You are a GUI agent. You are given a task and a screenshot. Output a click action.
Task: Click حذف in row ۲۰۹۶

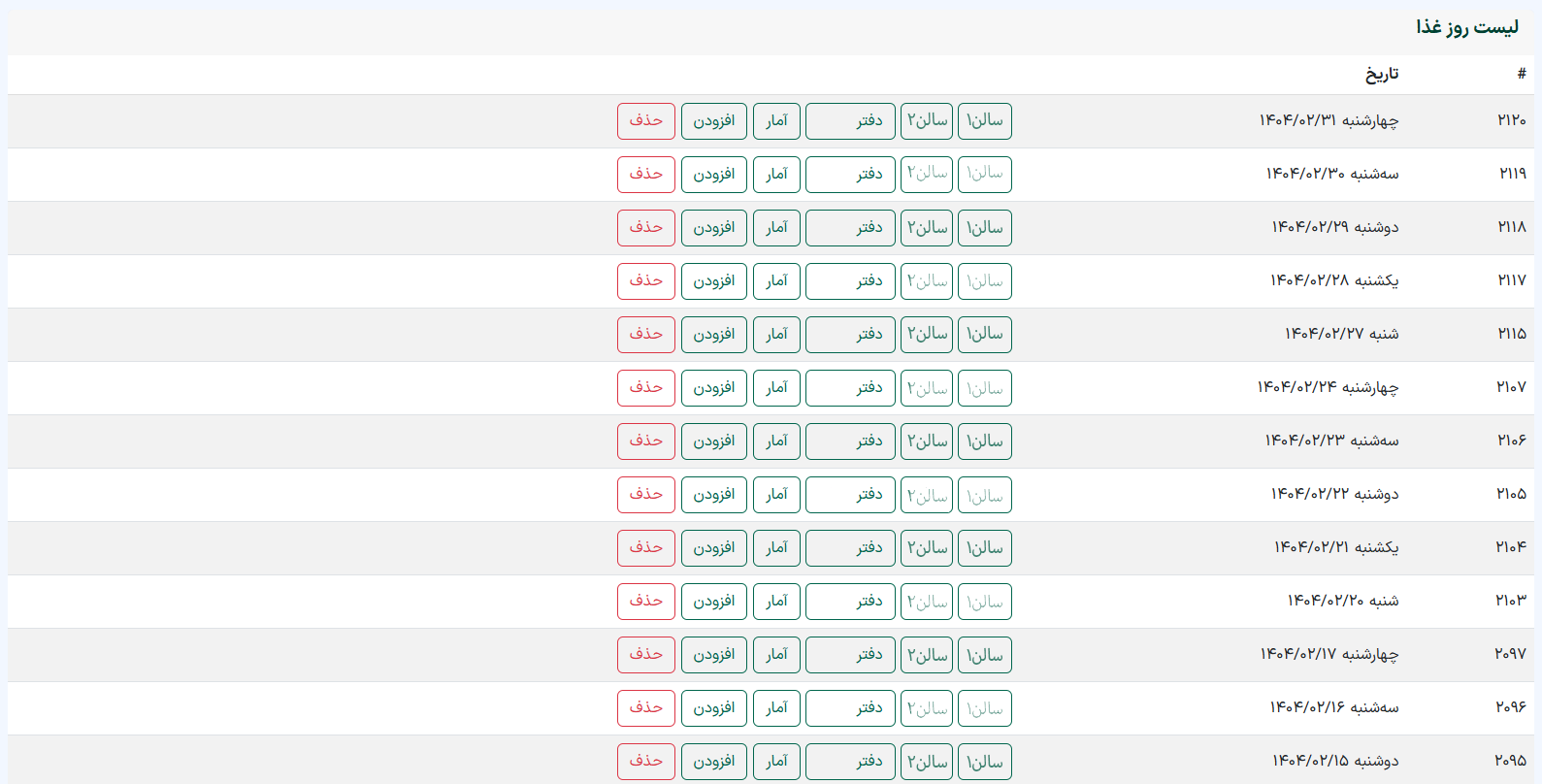[x=646, y=708]
